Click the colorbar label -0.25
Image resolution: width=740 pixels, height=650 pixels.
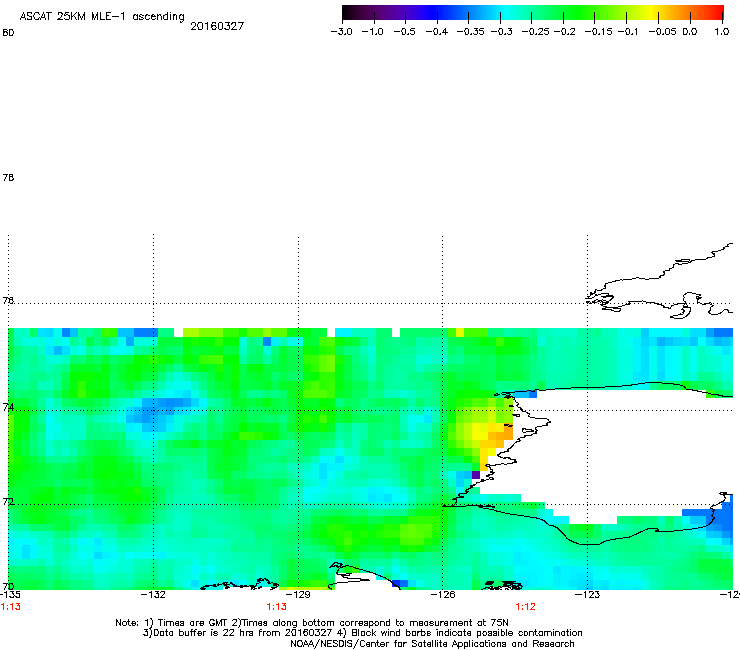(535, 32)
